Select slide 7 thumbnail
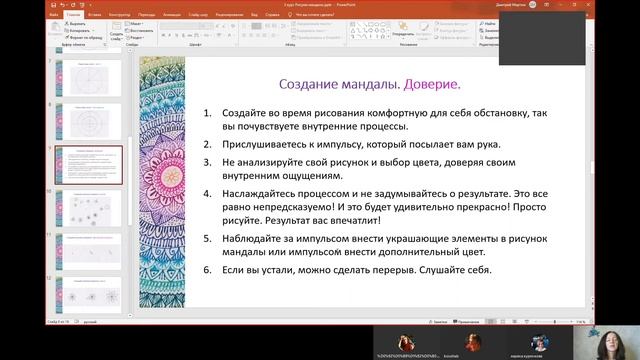The image size is (640, 360). click(x=89, y=78)
